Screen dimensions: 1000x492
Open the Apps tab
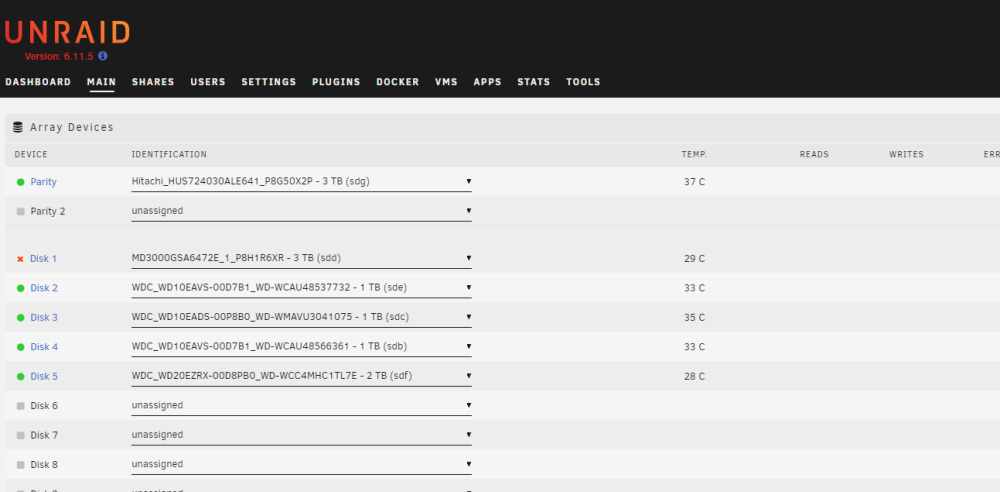tap(487, 82)
